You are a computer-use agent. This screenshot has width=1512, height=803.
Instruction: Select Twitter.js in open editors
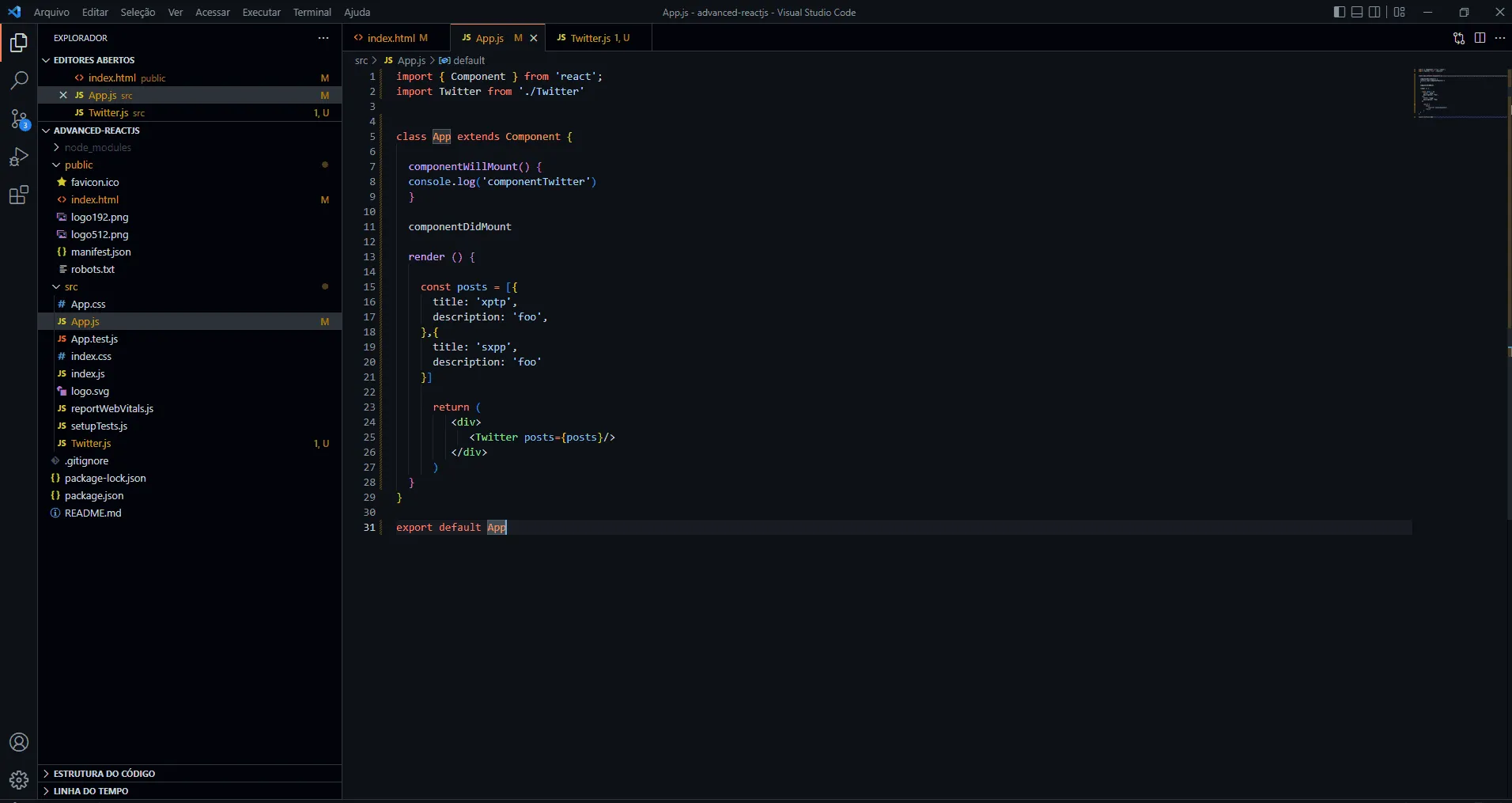click(x=190, y=113)
